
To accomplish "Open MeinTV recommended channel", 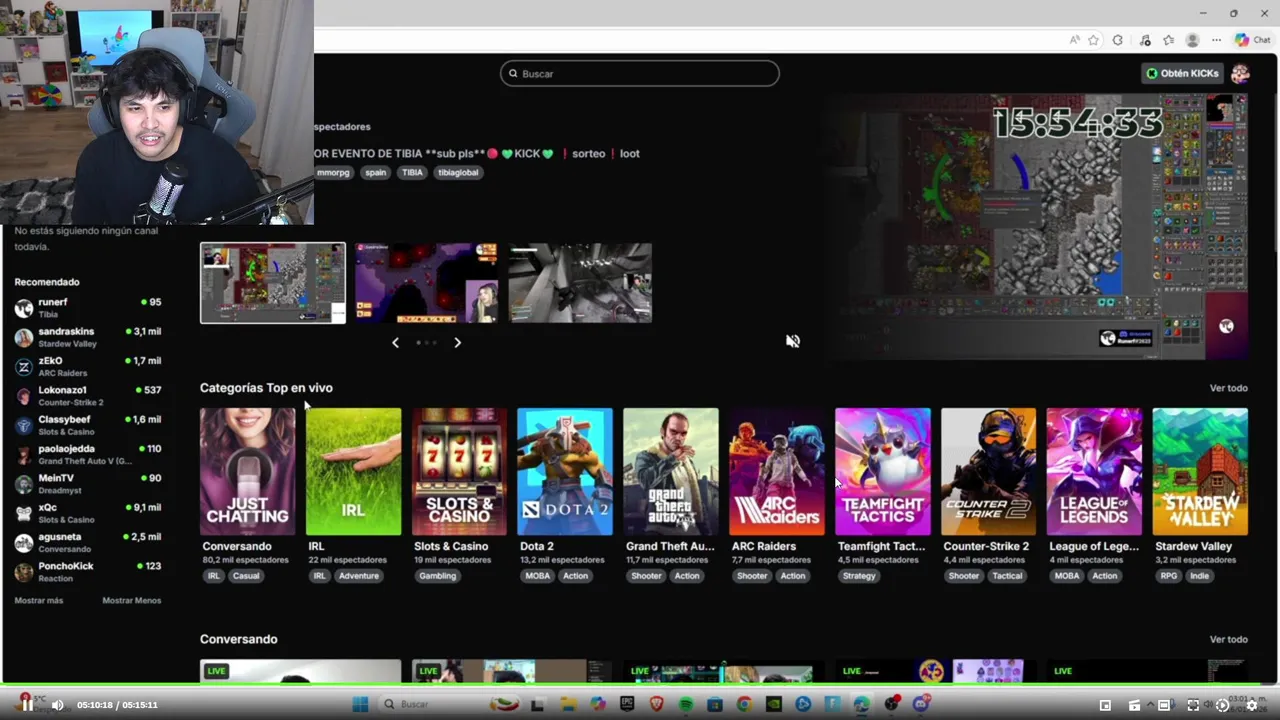I will [x=88, y=484].
